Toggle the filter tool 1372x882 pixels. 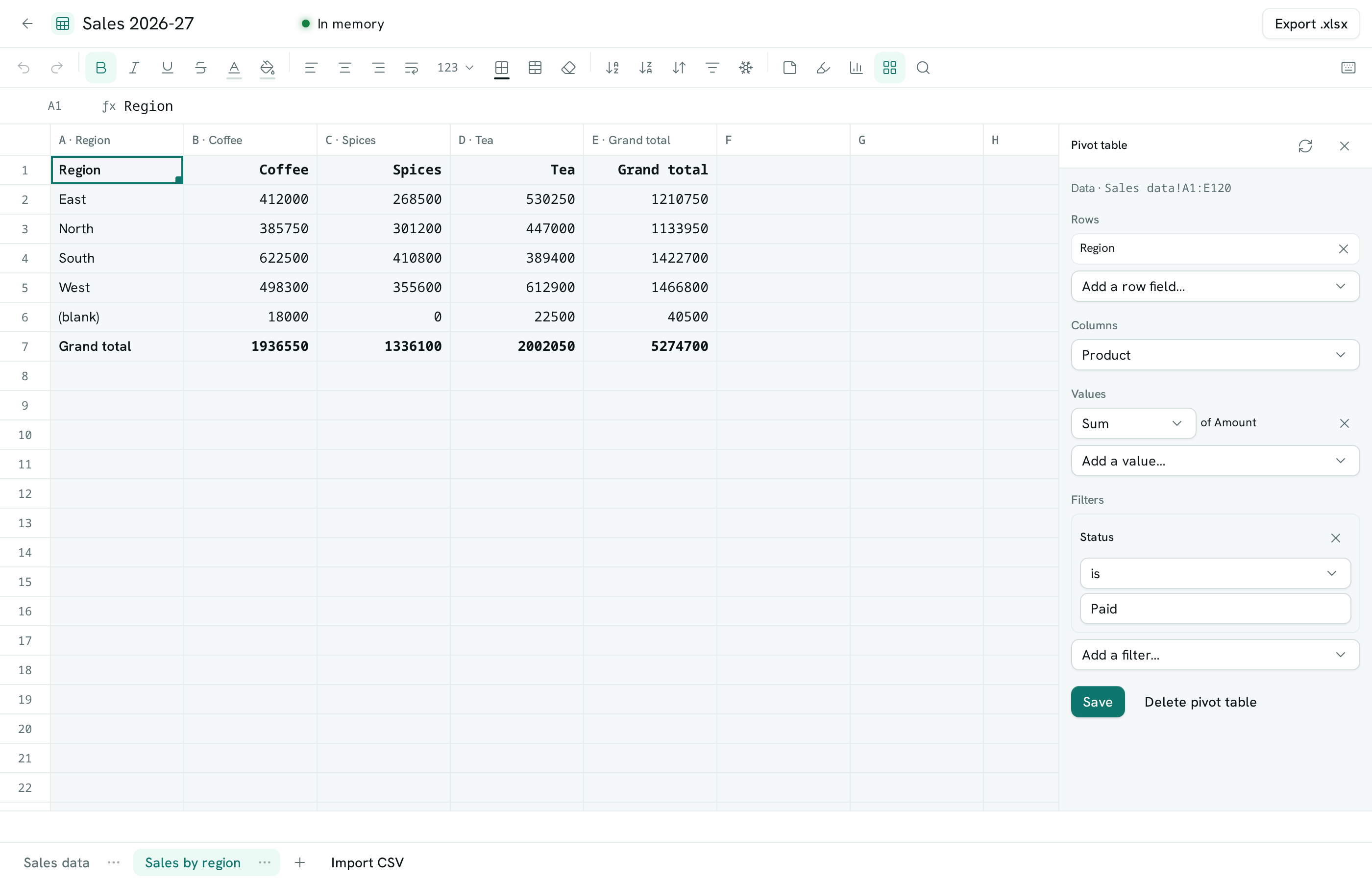(712, 68)
